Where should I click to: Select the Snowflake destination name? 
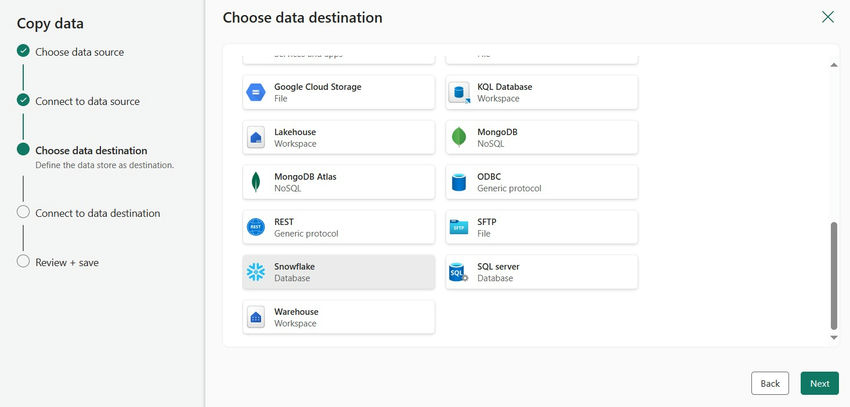(294, 267)
